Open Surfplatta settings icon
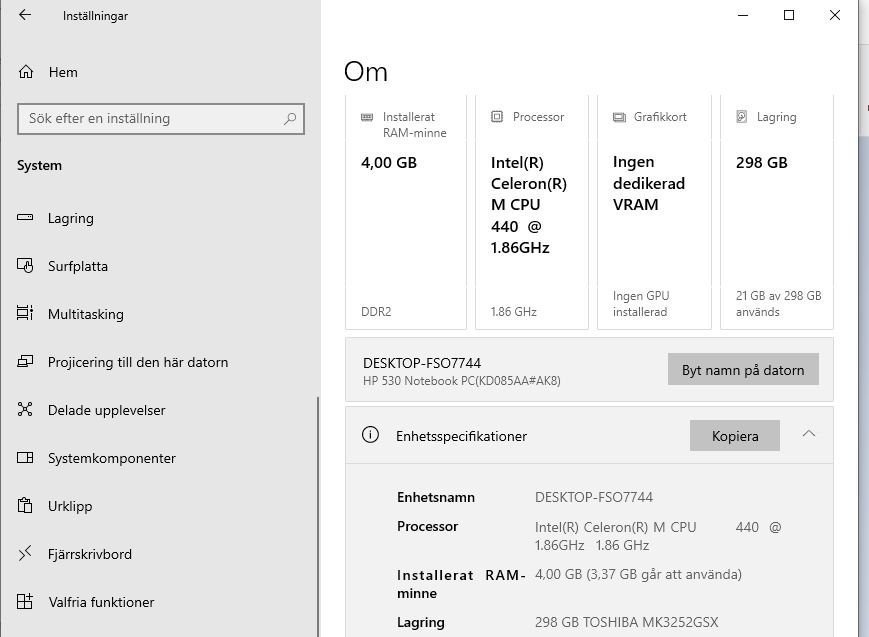The height and width of the screenshot is (637, 869). click(26, 266)
